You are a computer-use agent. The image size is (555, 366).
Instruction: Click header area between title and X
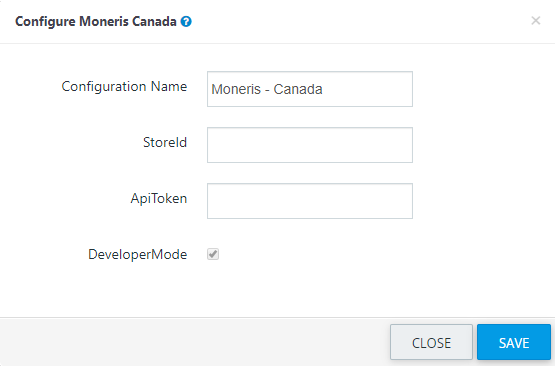coord(361,21)
